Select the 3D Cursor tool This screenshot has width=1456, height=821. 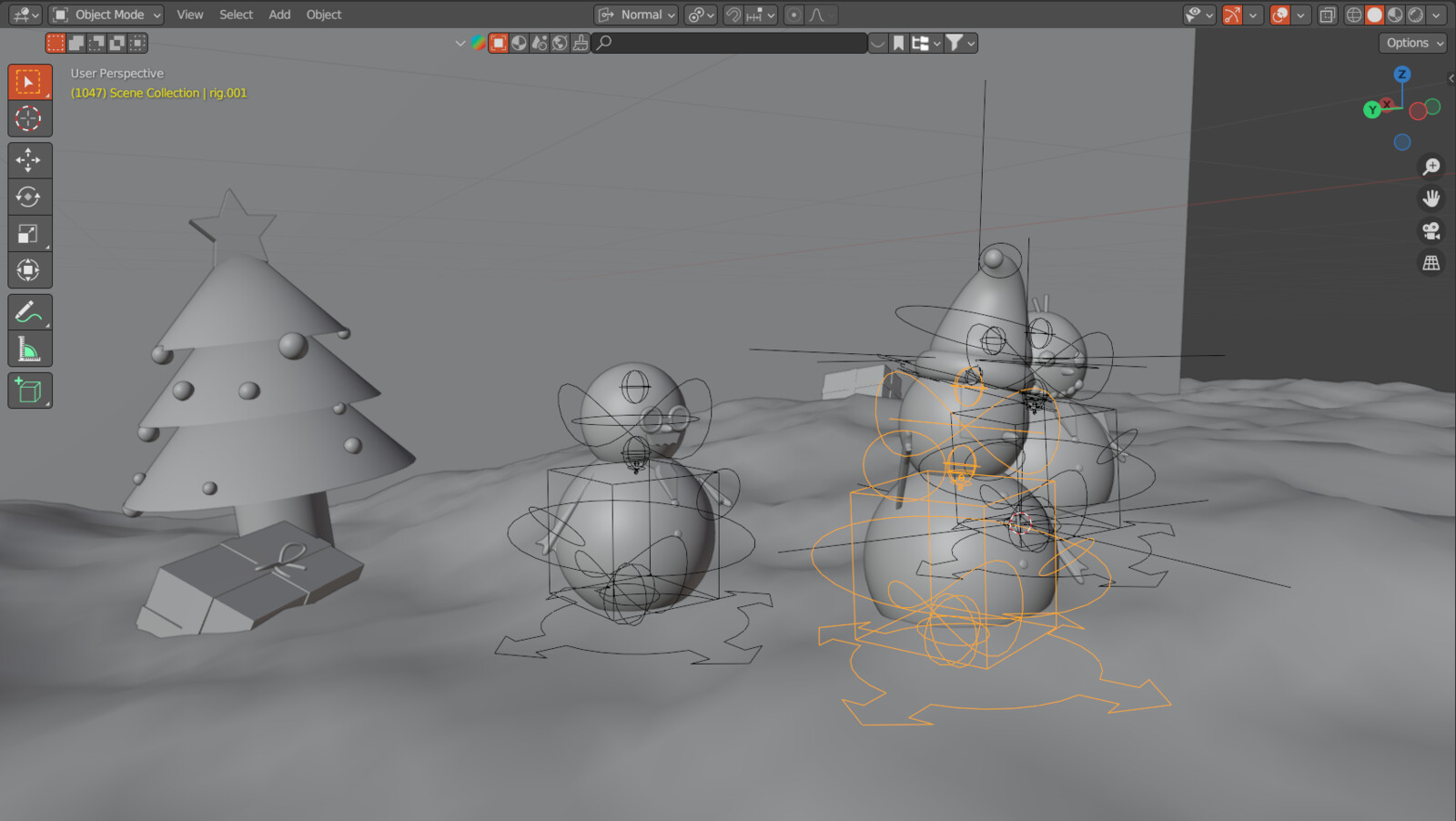30,118
